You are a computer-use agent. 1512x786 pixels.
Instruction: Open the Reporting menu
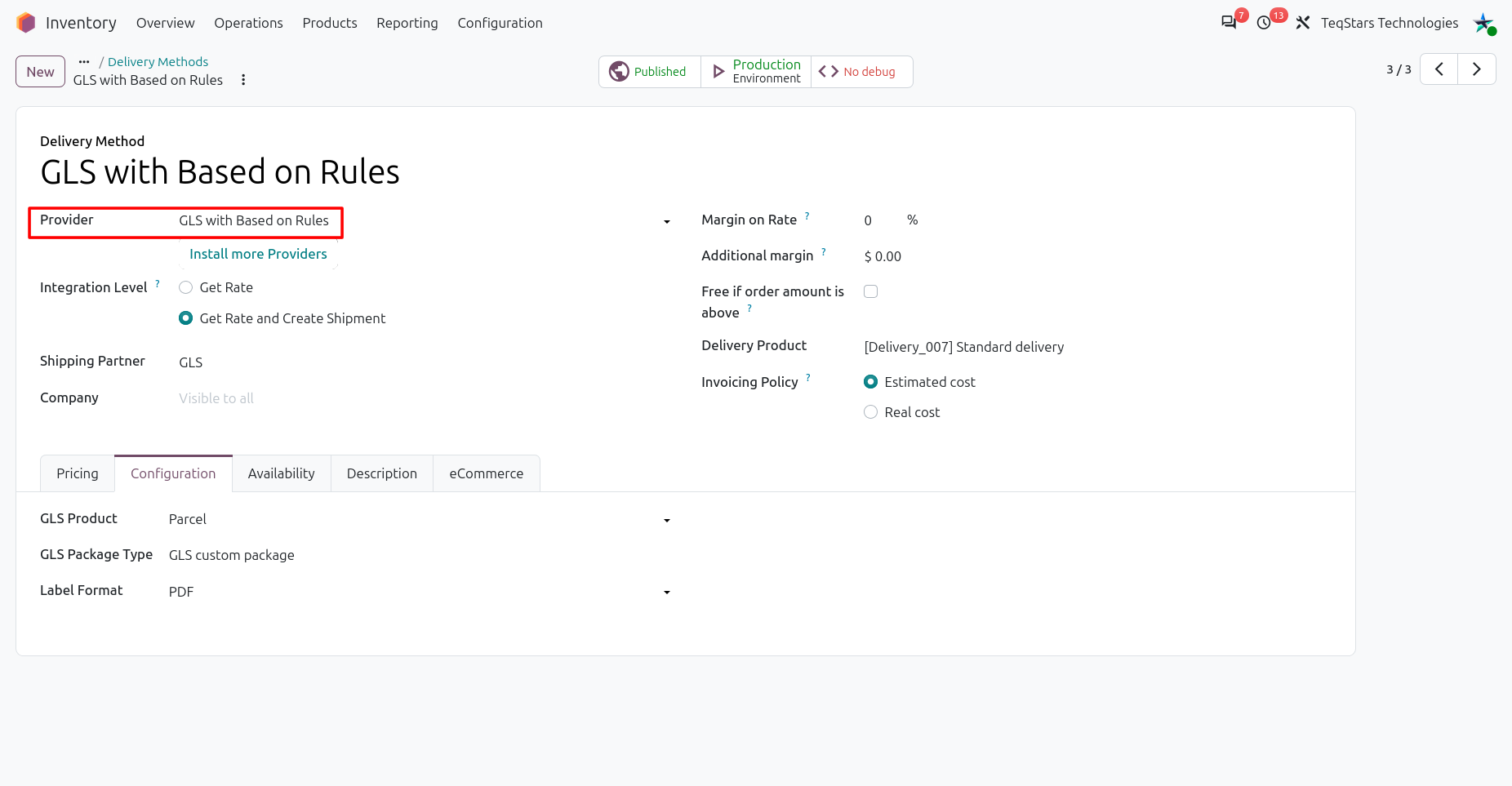pos(407,23)
